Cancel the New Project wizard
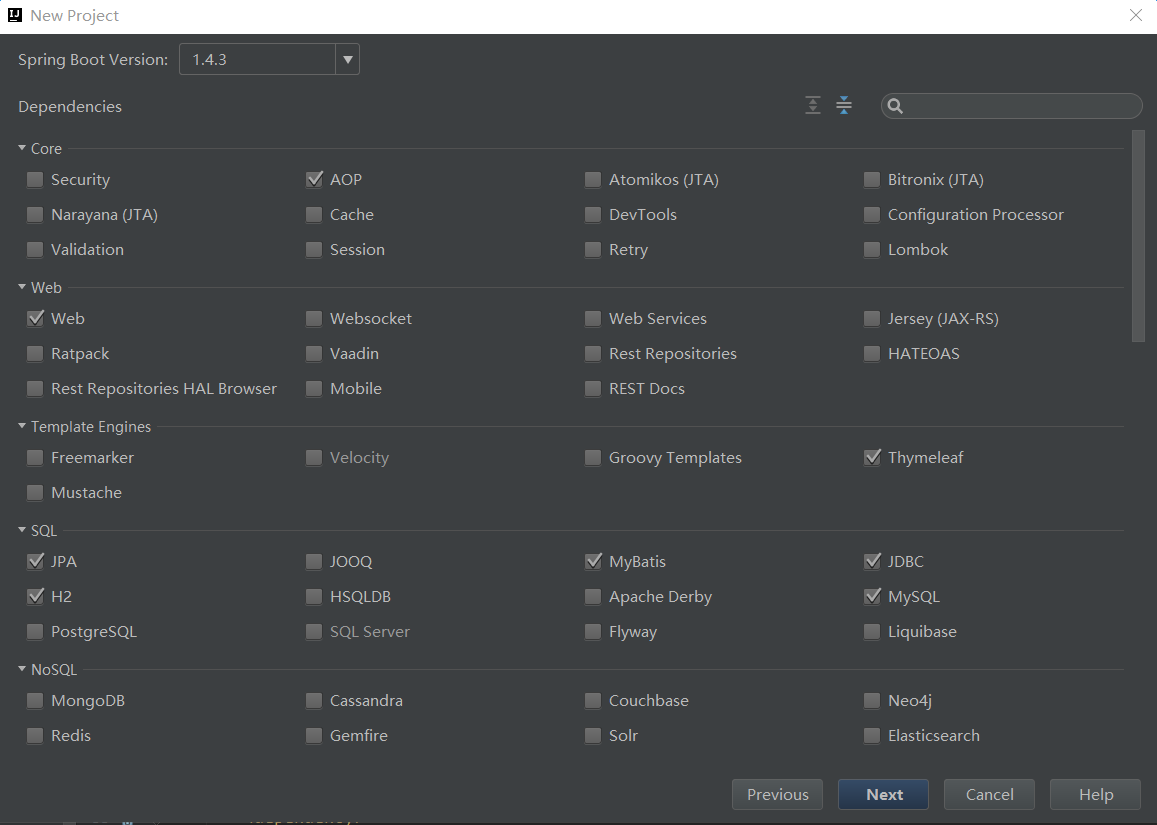This screenshot has width=1157, height=825. click(989, 795)
